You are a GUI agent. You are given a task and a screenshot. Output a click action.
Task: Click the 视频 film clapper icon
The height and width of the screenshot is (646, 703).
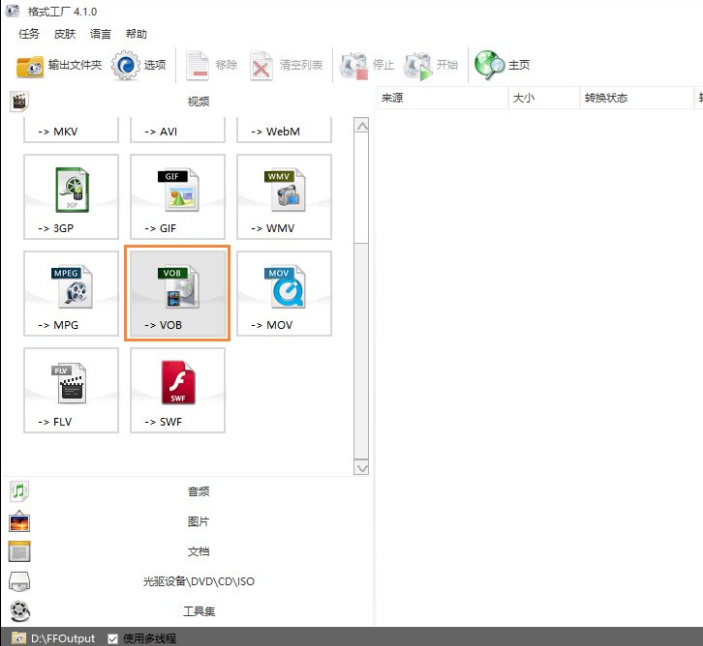[19, 102]
